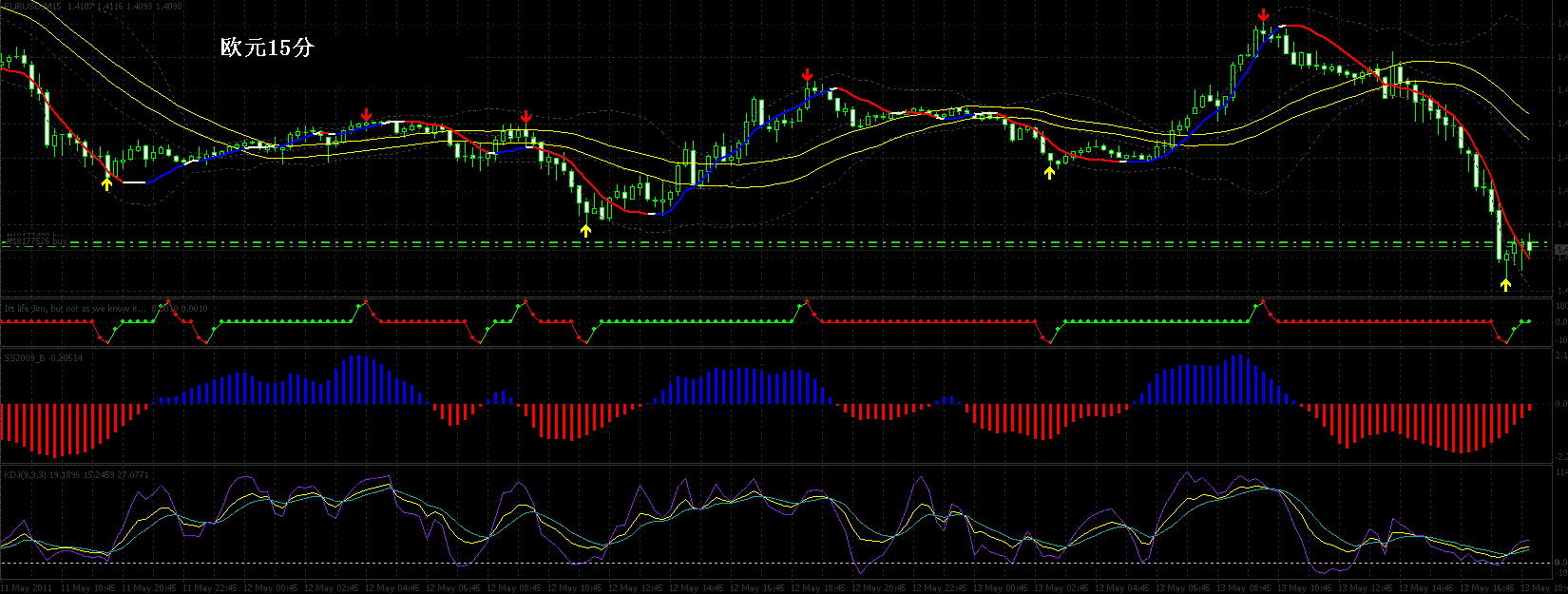Click the yellow buy arrow near 13 May 16:45

(x=1505, y=285)
